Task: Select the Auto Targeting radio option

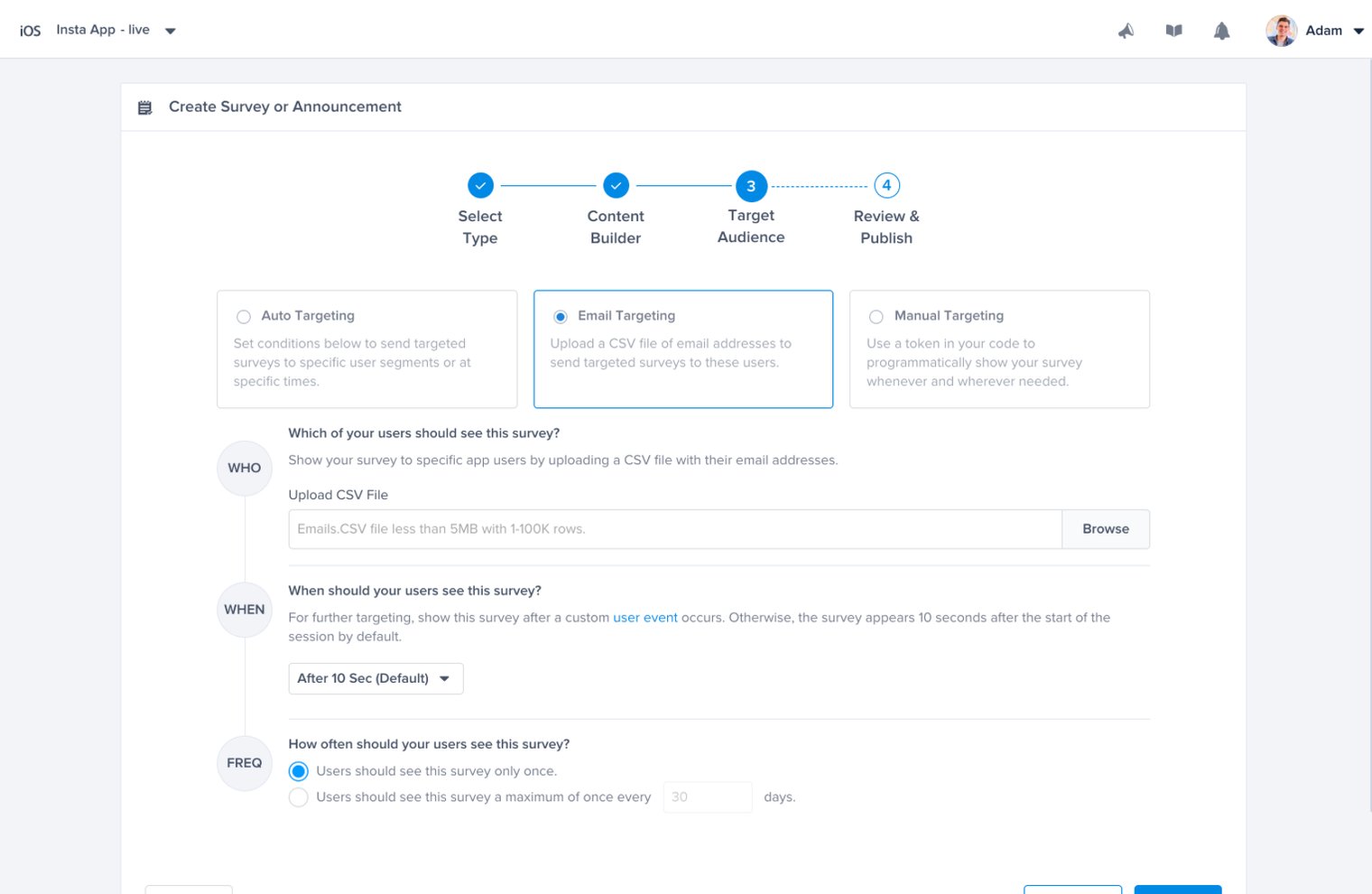Action: pyautogui.click(x=244, y=317)
